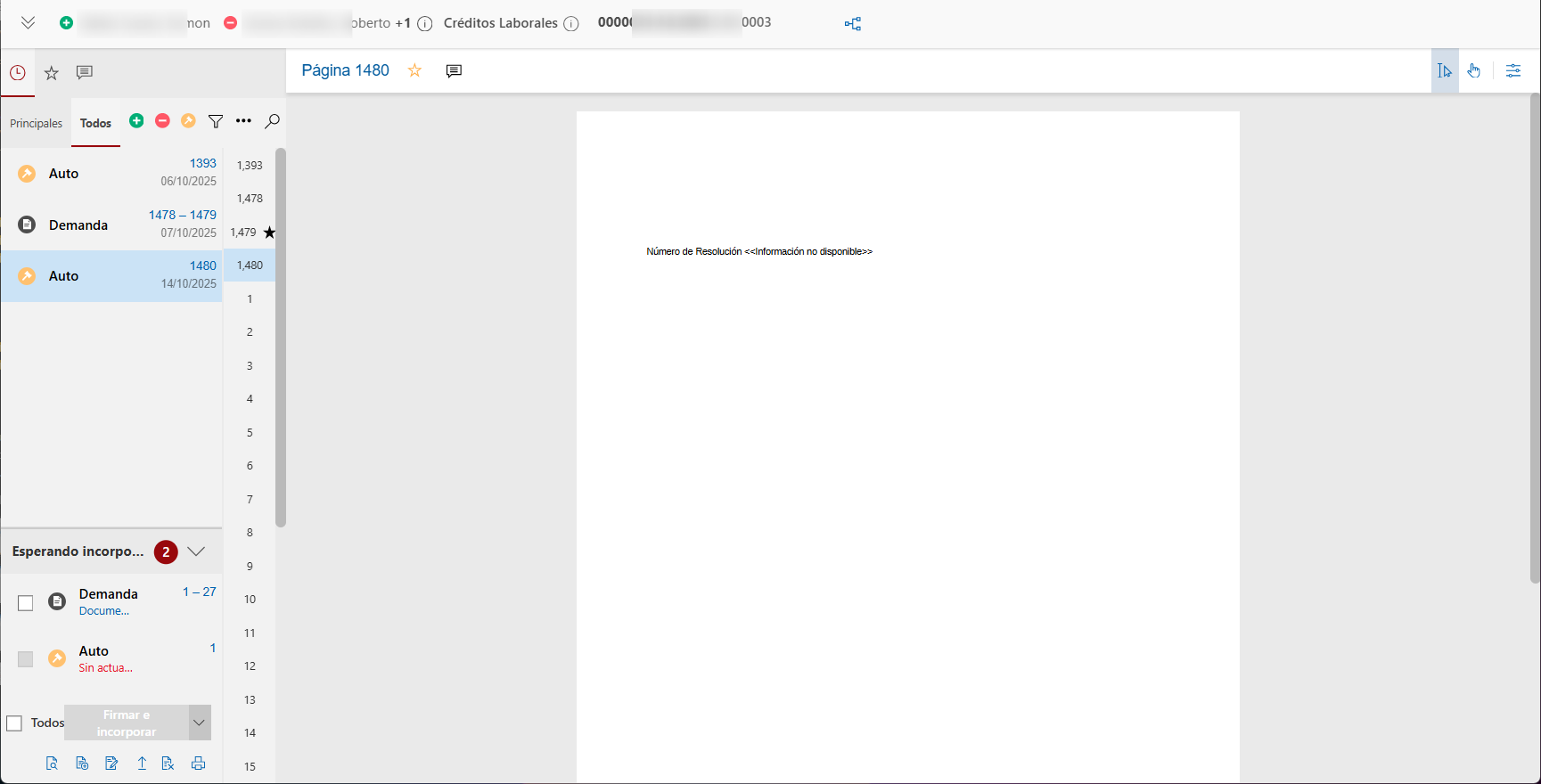Open the hierarchy diagram icon in header
The width and height of the screenshot is (1541, 784).
853,24
